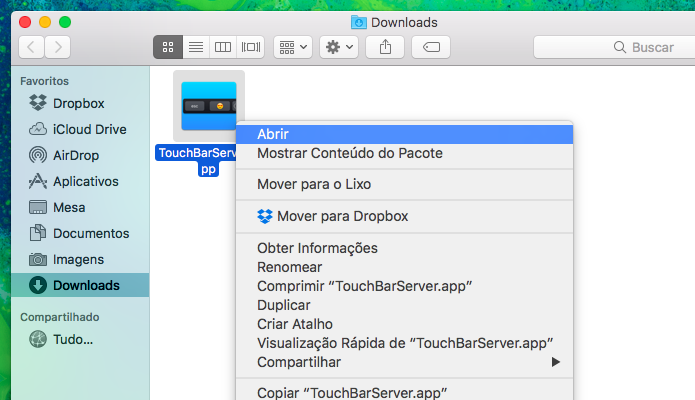695x400 pixels.
Task: Choose Renomear in the context menu
Action: pyautogui.click(x=404, y=267)
